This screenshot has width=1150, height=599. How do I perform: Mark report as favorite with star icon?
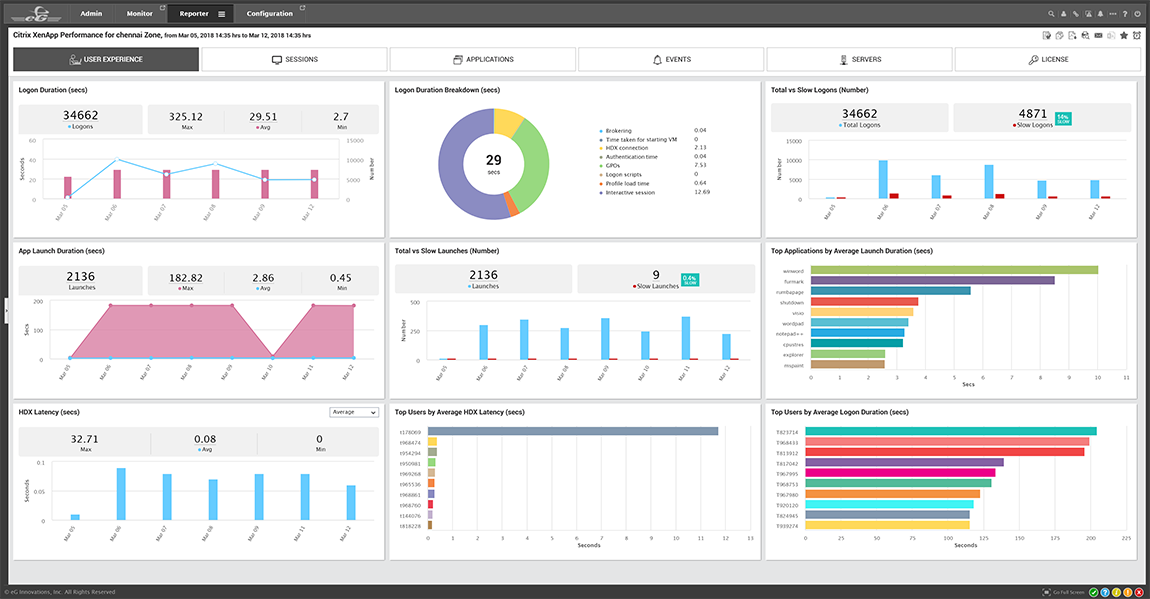(1123, 35)
